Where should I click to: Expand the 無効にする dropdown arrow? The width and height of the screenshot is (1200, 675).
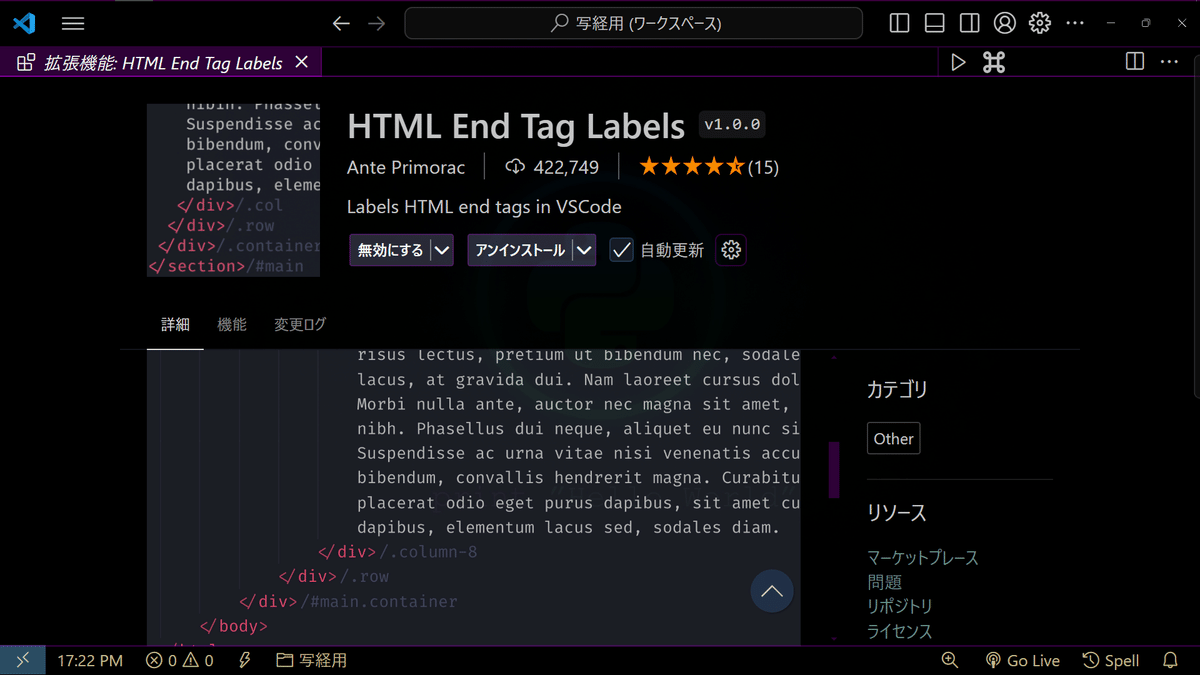tap(442, 250)
